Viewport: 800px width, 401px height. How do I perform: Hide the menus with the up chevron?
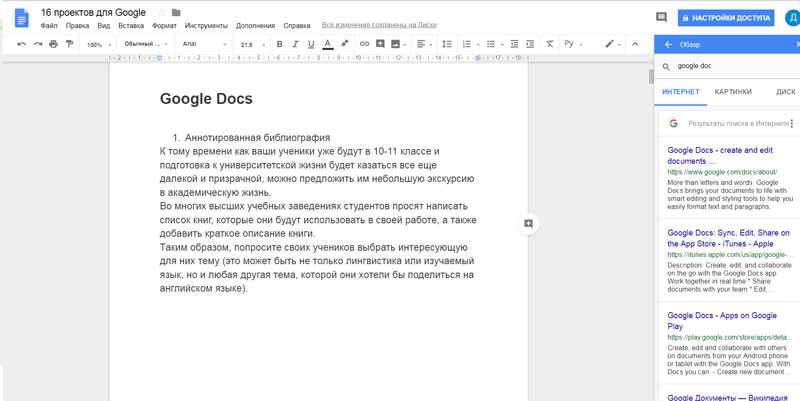635,44
